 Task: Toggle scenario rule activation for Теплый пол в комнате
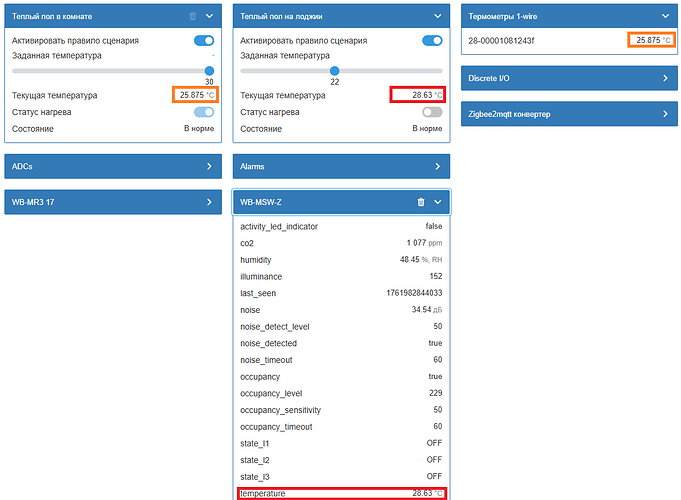click(204, 41)
